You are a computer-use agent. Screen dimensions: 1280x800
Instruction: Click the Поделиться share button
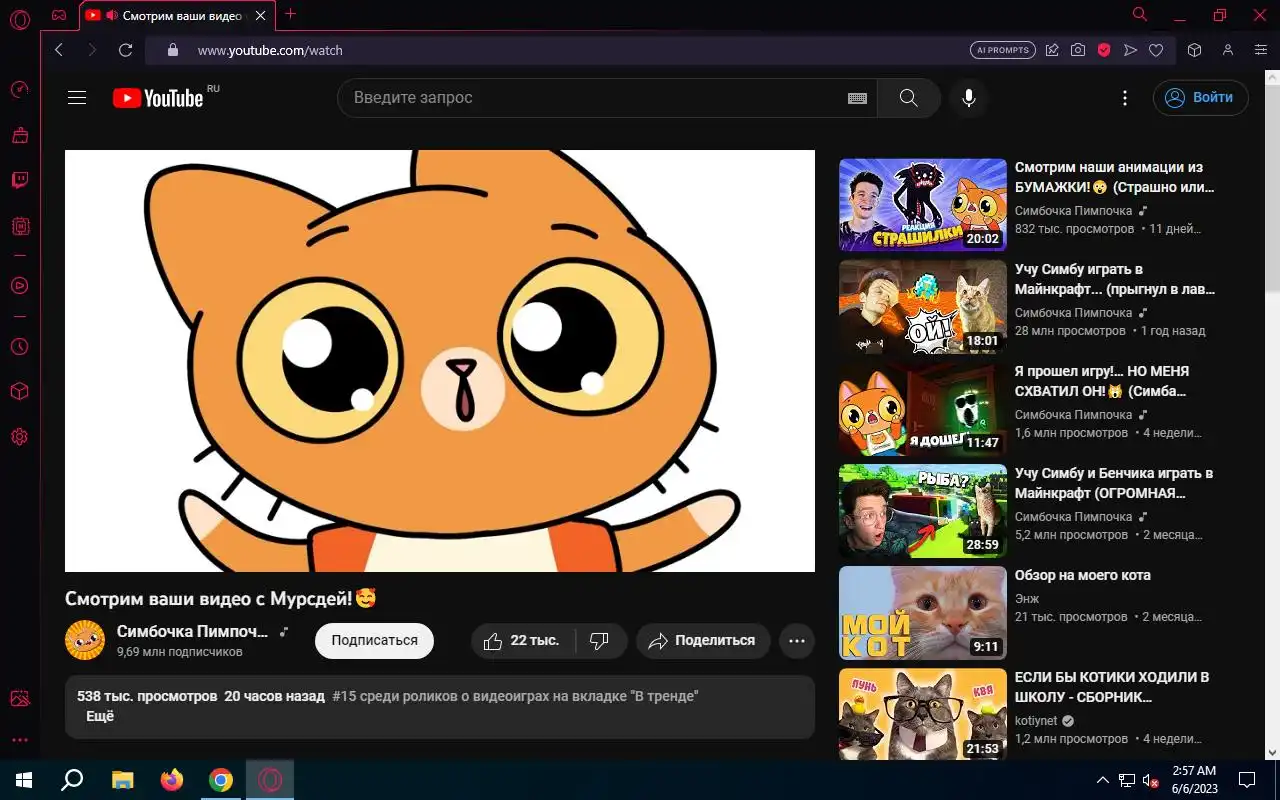point(702,641)
